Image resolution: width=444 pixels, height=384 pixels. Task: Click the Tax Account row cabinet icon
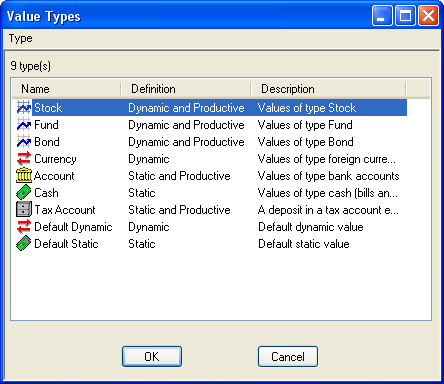point(24,210)
